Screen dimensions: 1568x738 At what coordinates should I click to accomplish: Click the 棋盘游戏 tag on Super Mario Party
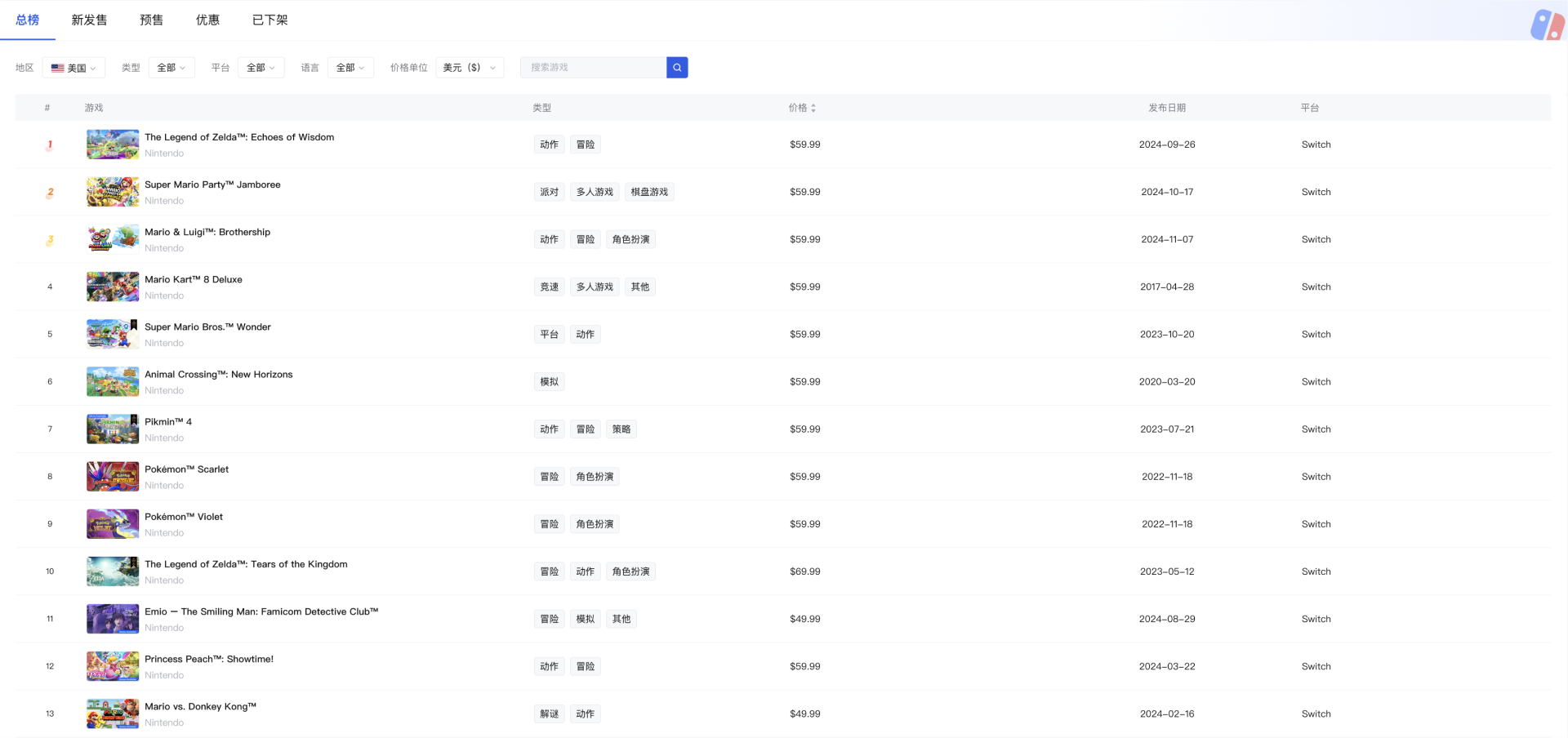[649, 192]
